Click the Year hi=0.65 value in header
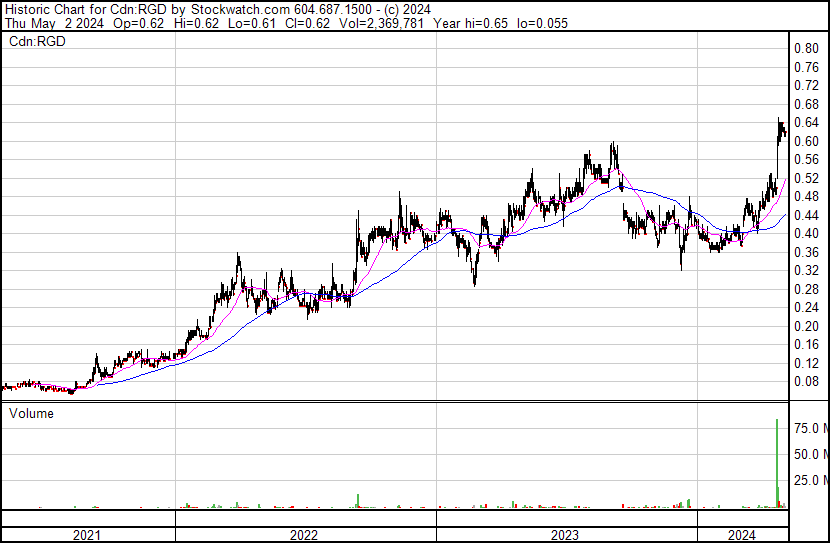This screenshot has height=543, width=830. click(x=471, y=23)
